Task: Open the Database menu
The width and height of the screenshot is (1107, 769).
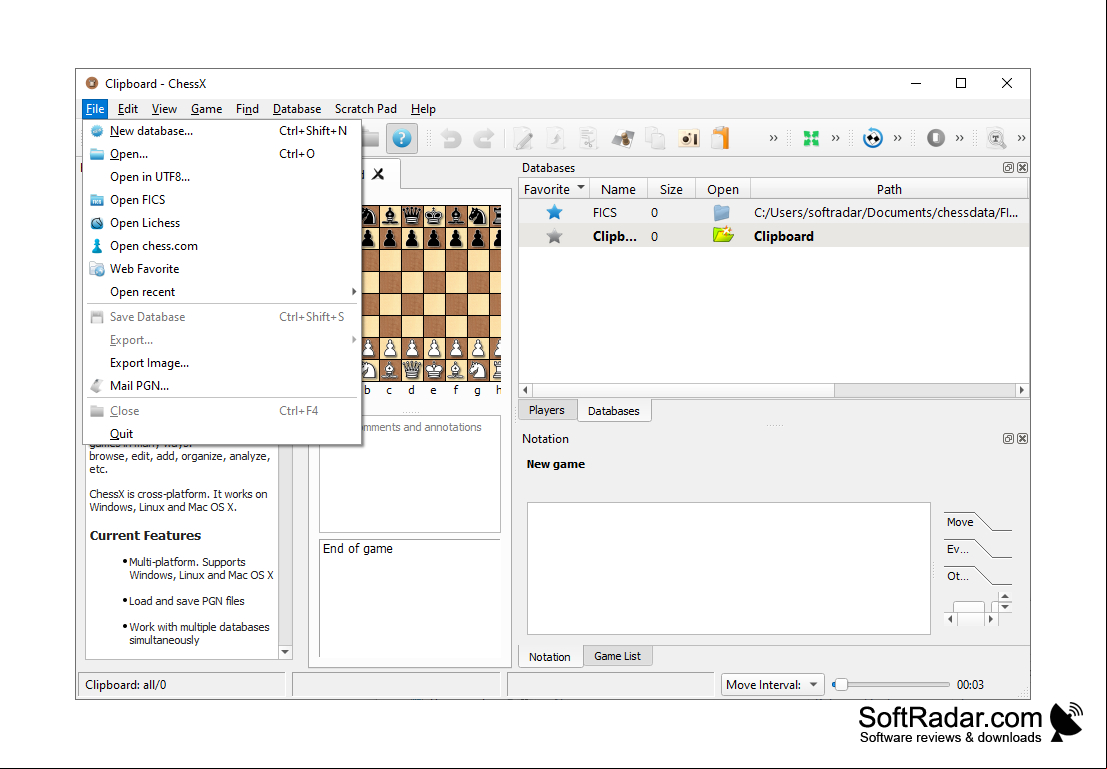Action: pos(297,109)
